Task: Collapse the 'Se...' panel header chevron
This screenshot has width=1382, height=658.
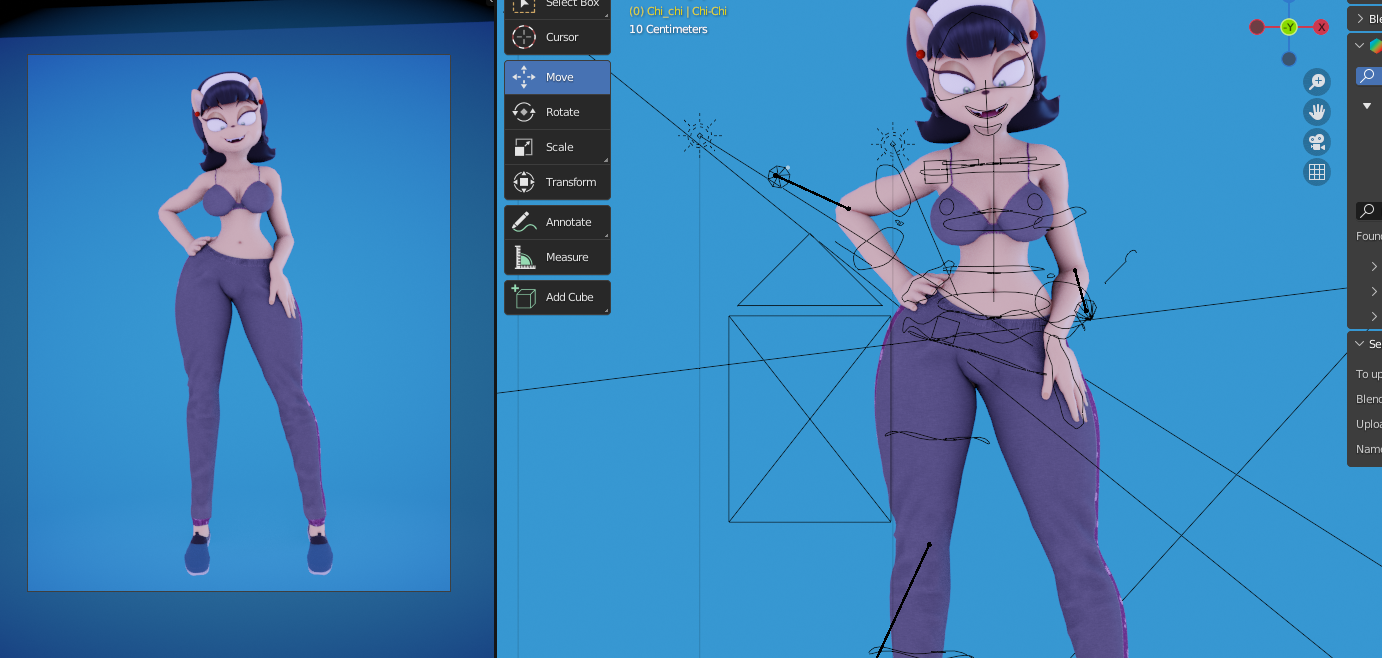Action: click(x=1360, y=344)
